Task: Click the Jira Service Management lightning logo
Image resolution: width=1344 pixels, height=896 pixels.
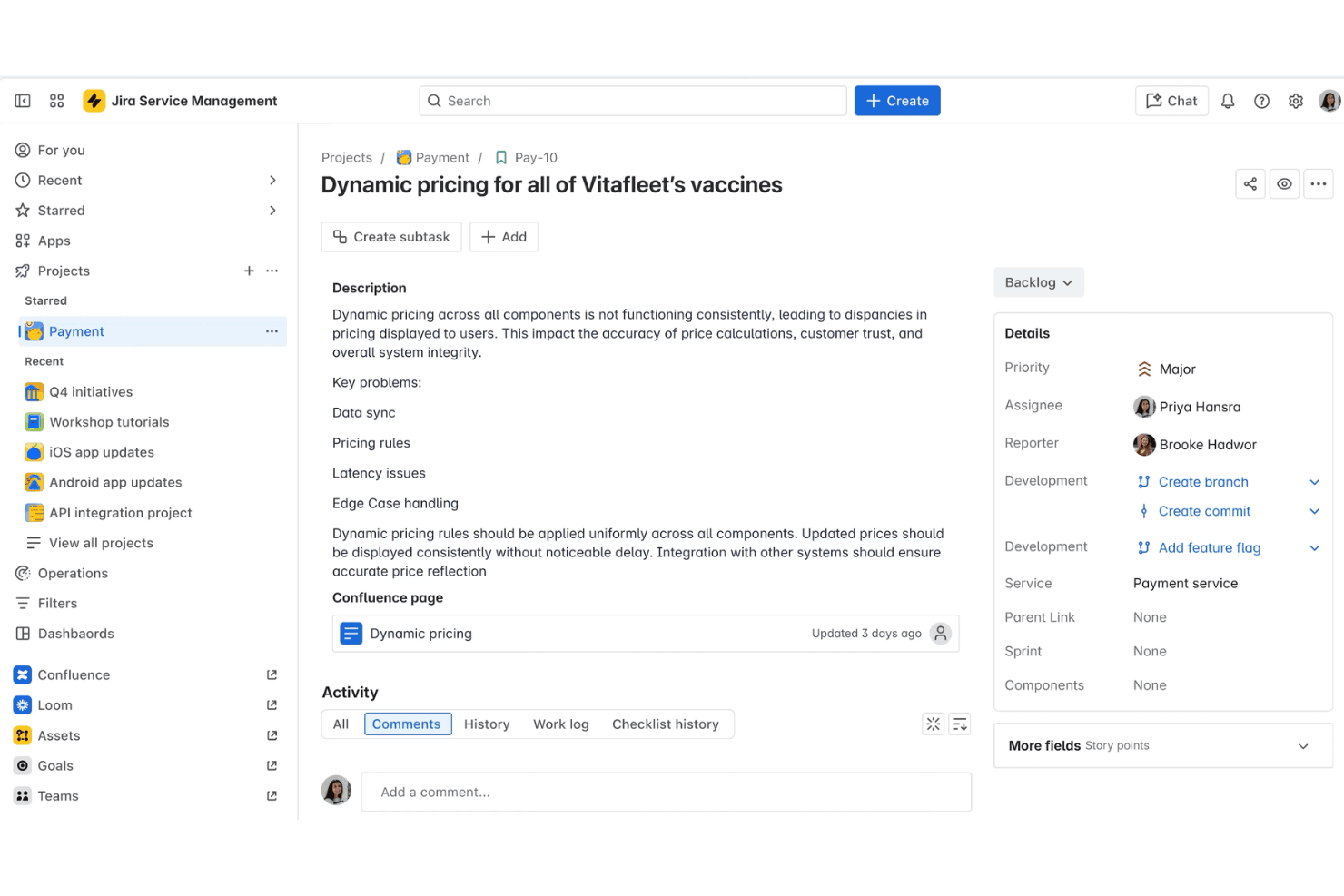Action: coord(94,101)
